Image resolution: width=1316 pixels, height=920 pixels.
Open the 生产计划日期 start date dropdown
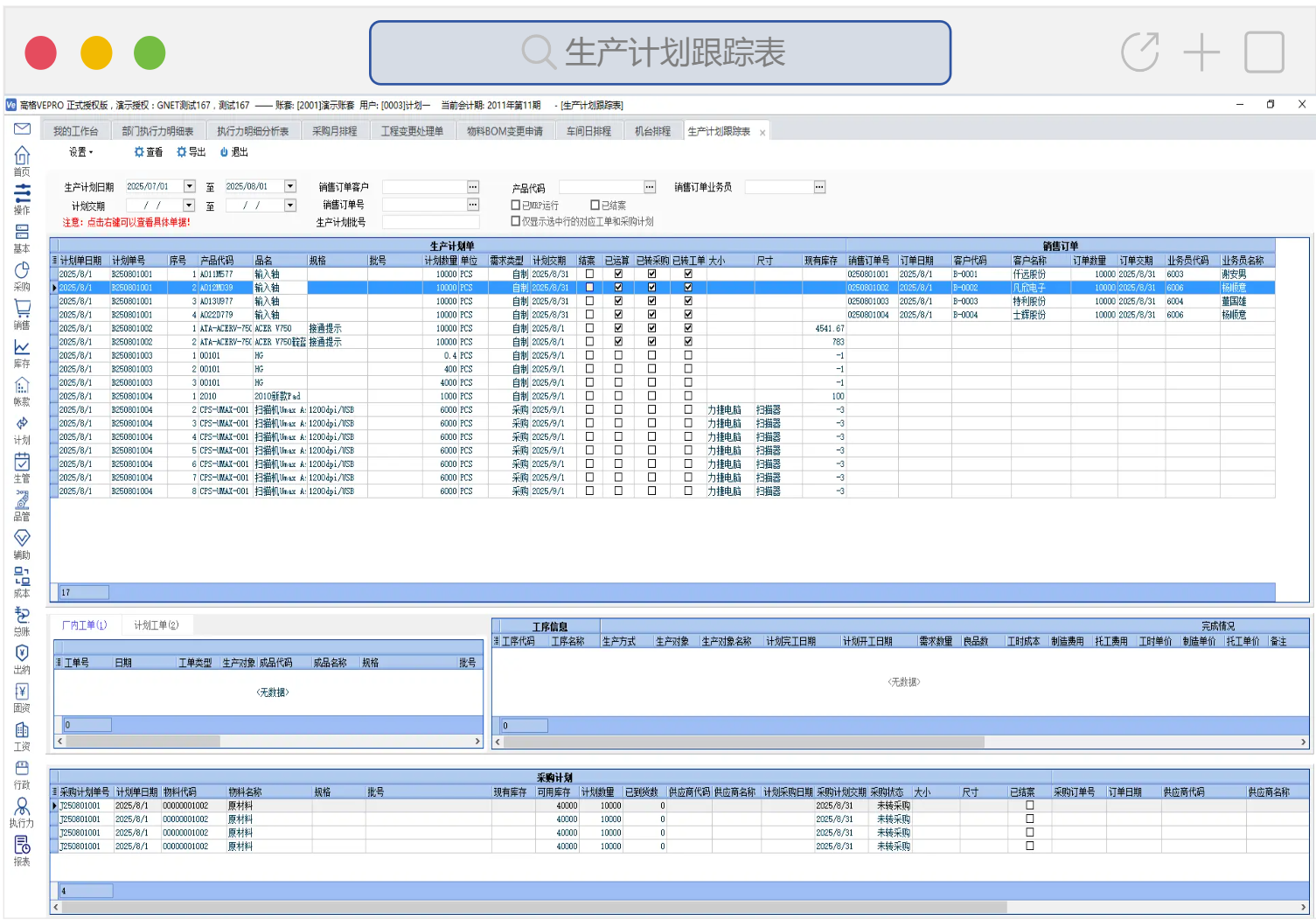tap(189, 186)
